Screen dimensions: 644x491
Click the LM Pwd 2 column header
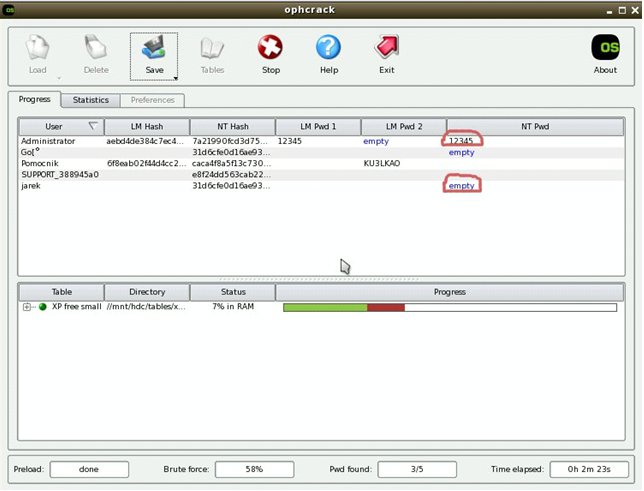click(x=404, y=127)
